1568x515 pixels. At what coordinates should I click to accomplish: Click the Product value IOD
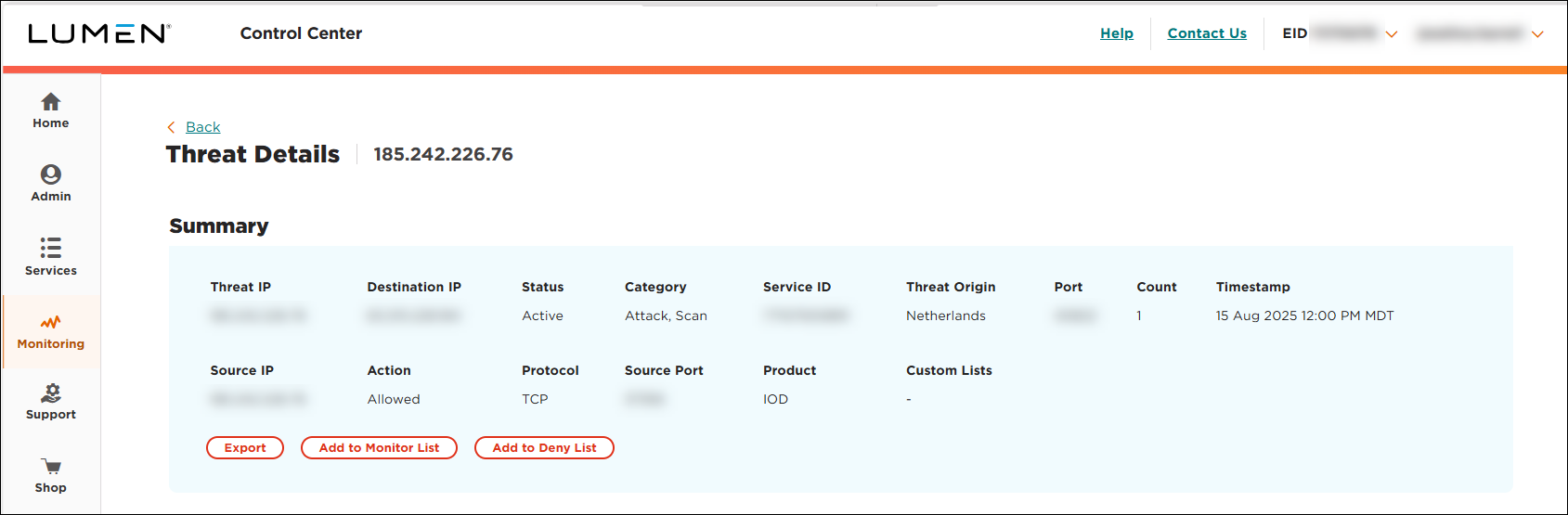(775, 399)
